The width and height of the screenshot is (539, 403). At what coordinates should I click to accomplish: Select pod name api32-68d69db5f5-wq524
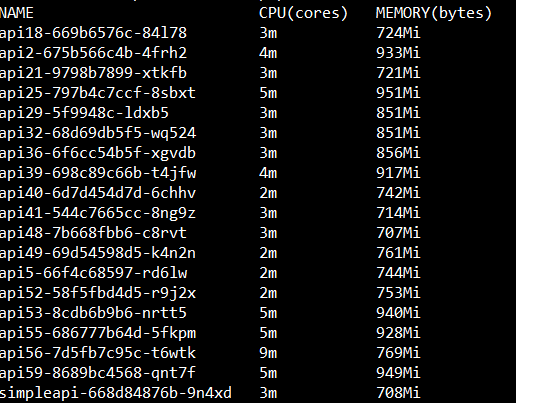(x=98, y=133)
